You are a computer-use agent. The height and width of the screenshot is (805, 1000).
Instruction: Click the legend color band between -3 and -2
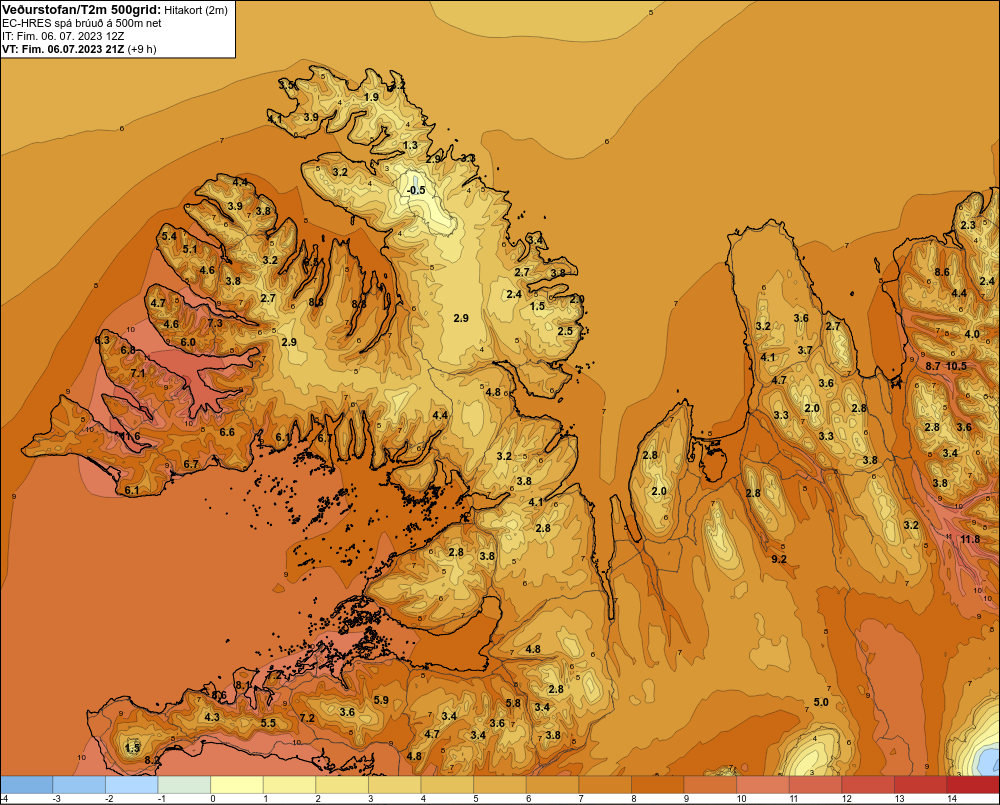pos(79,785)
